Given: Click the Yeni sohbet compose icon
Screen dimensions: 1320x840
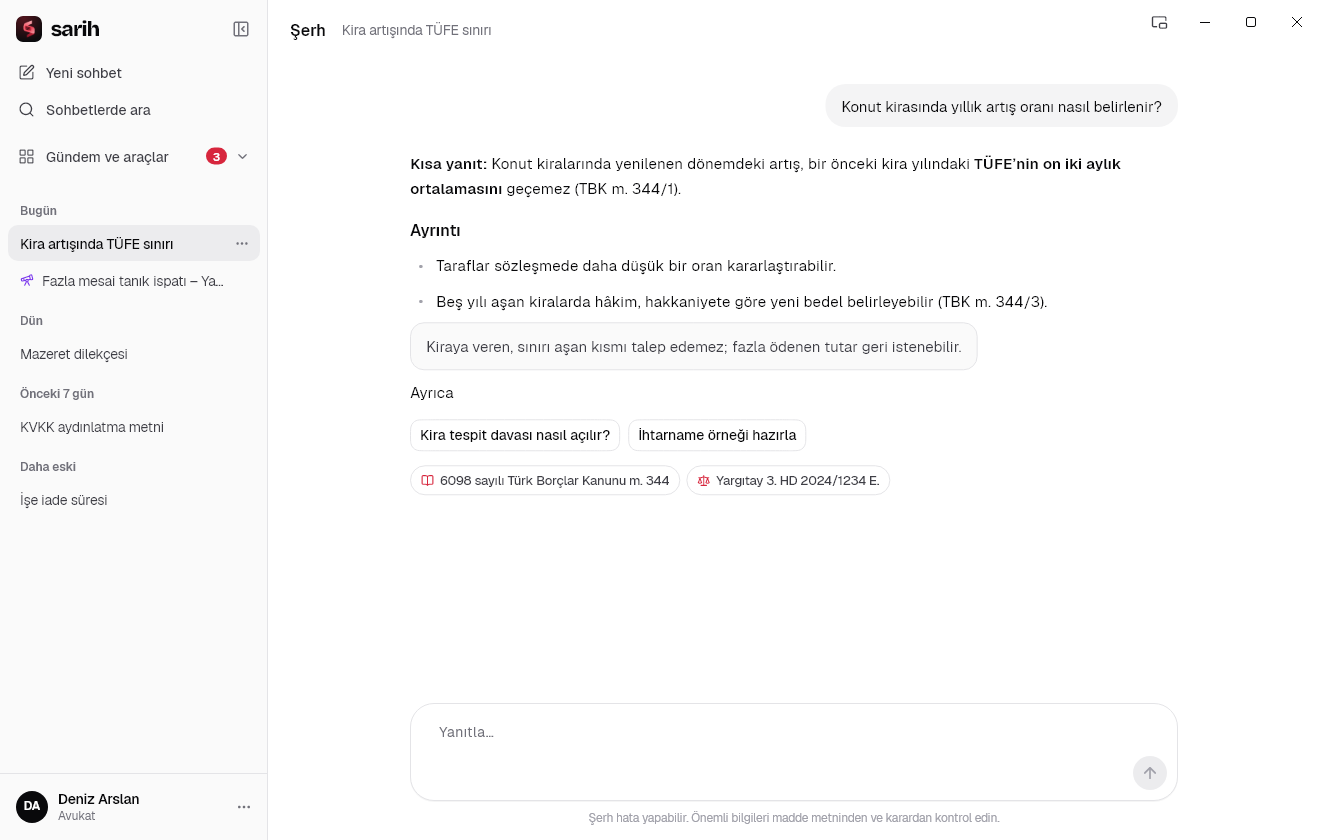Looking at the screenshot, I should pos(27,73).
